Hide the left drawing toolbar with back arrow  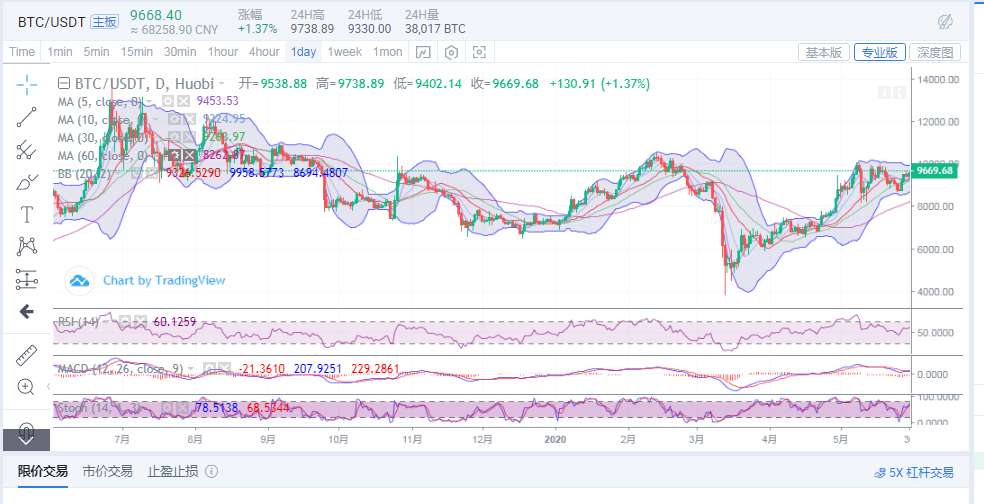click(x=26, y=311)
